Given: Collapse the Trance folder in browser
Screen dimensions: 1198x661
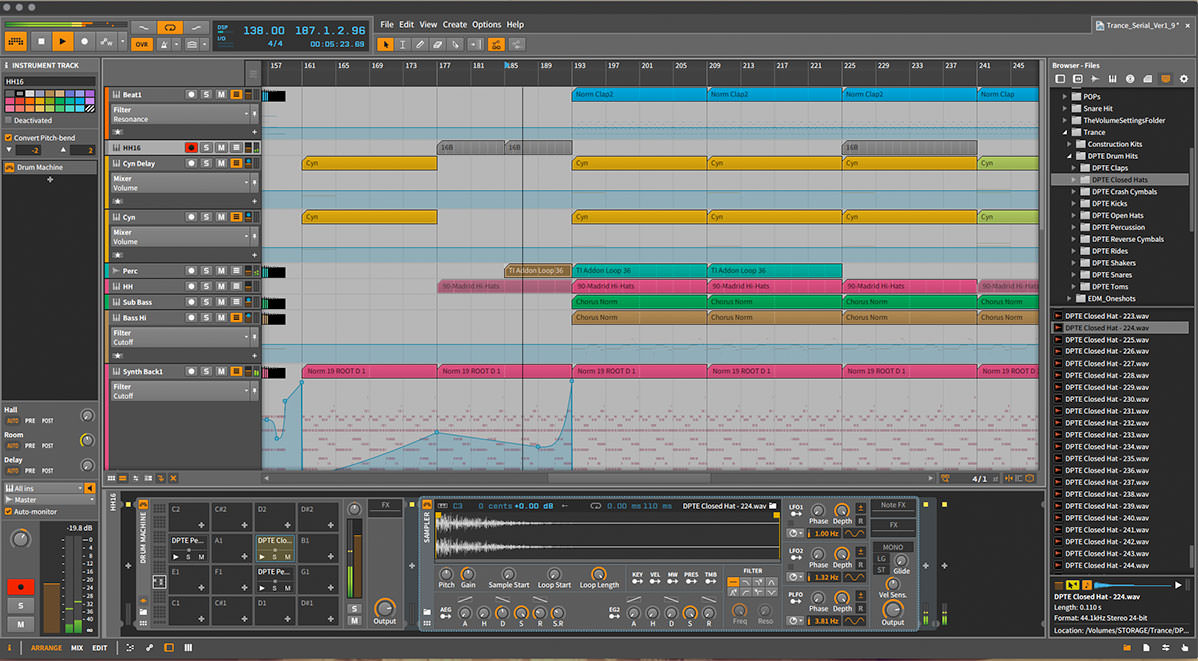Looking at the screenshot, I should pos(1063,132).
